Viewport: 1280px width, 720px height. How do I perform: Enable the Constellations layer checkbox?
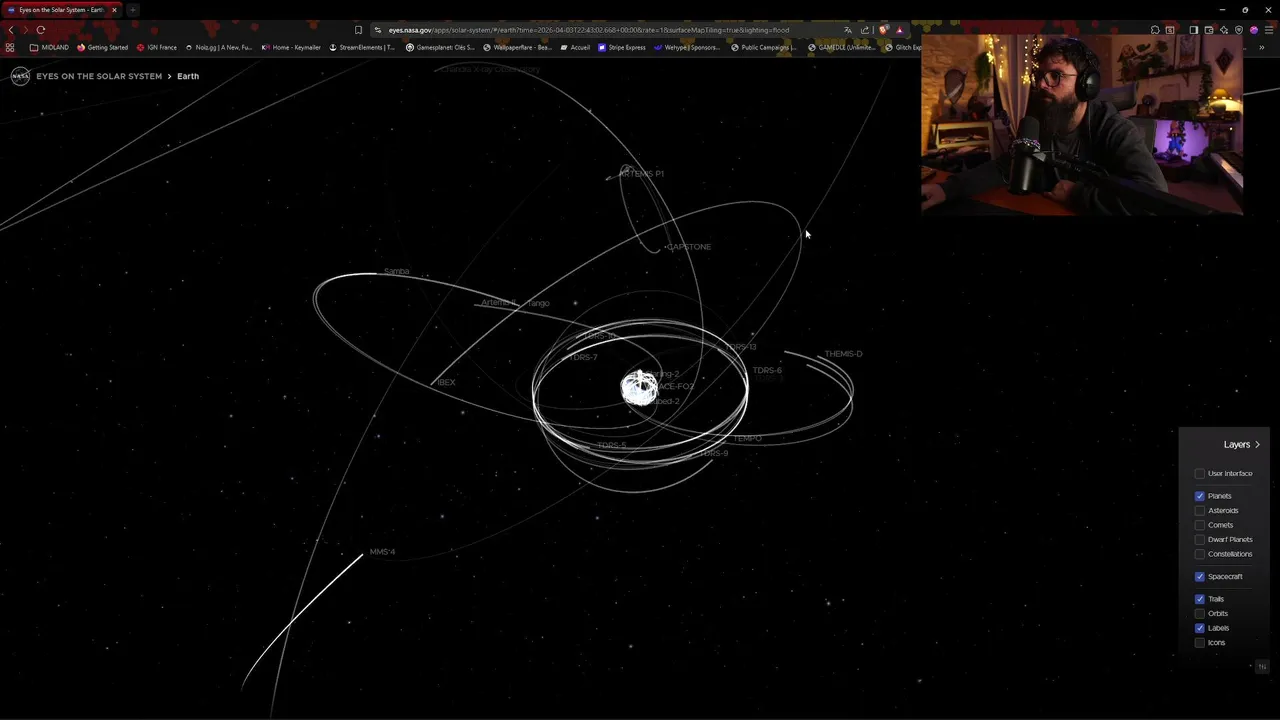tap(1200, 554)
